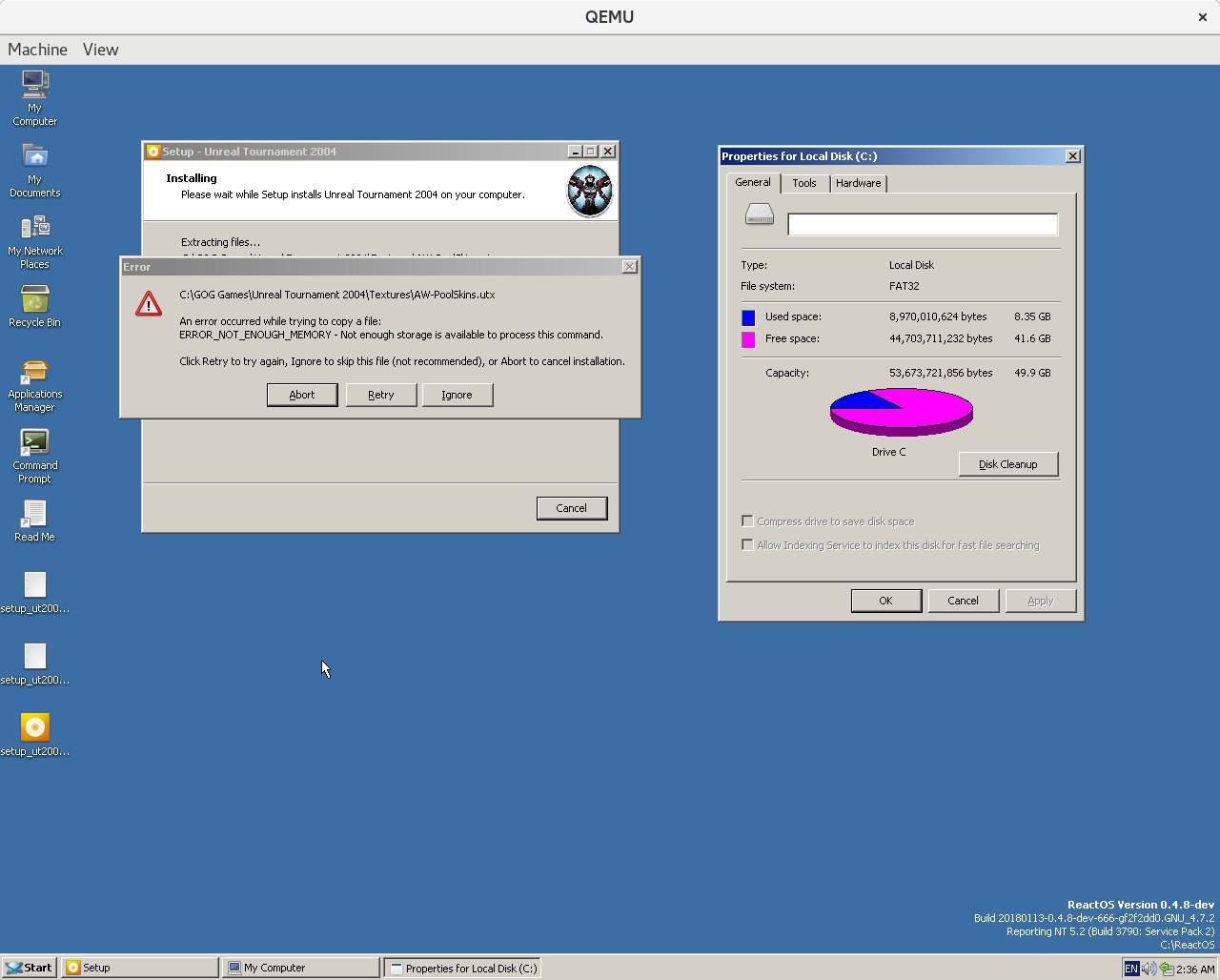Click the Setup window title bar icon
Image resolution: width=1220 pixels, height=980 pixels.
152,152
